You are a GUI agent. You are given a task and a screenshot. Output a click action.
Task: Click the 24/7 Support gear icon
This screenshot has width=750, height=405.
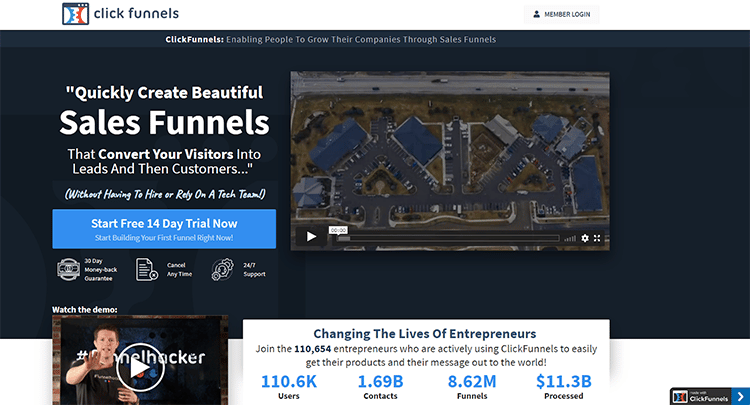click(221, 269)
